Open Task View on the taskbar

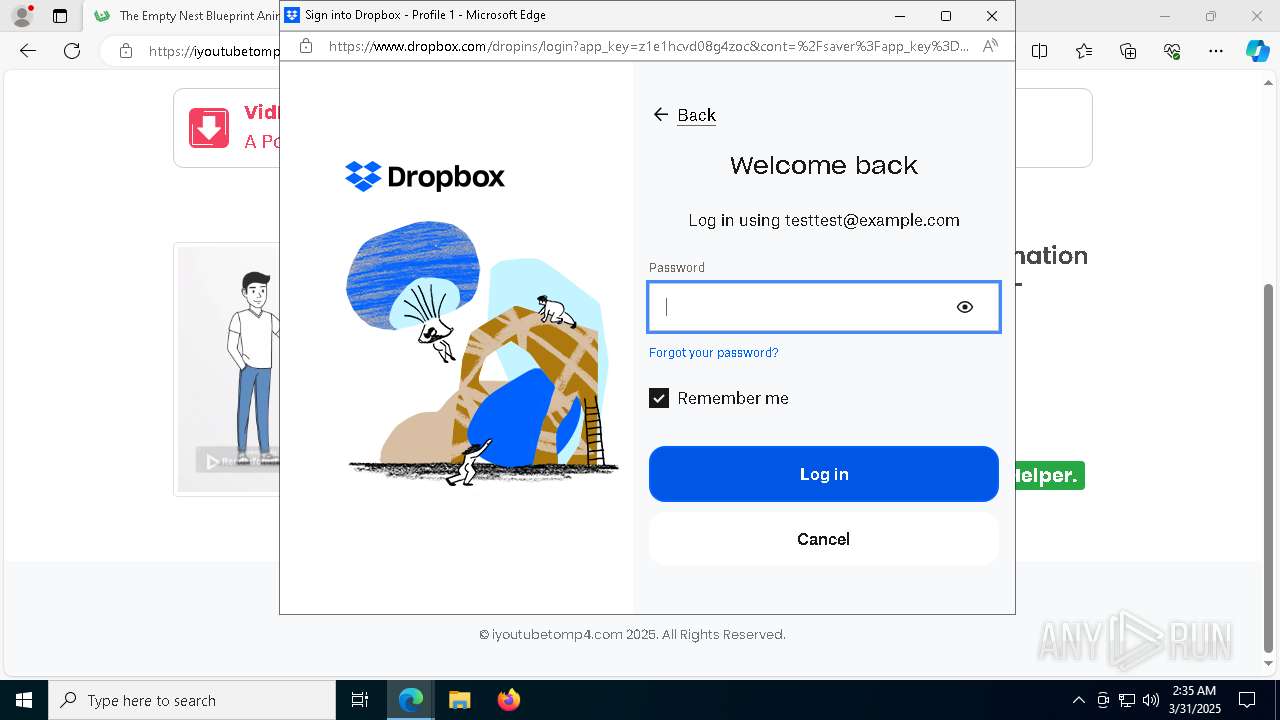pyautogui.click(x=360, y=700)
